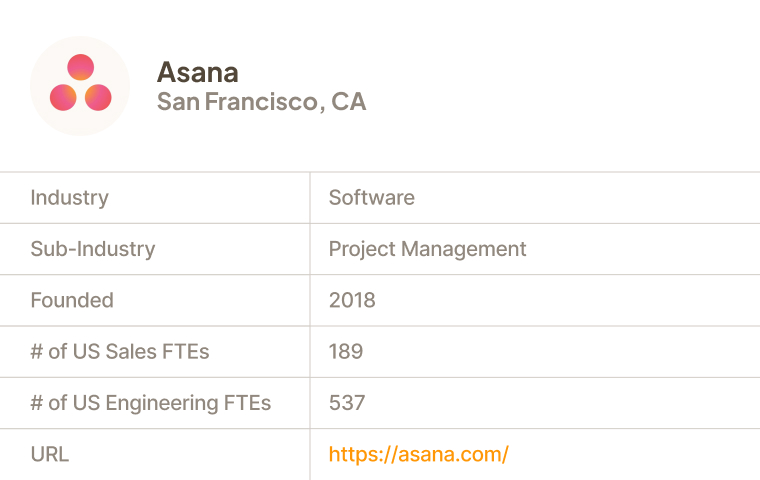760x480 pixels.
Task: Select the # of US Sales FTEs label
Action: pos(119,352)
